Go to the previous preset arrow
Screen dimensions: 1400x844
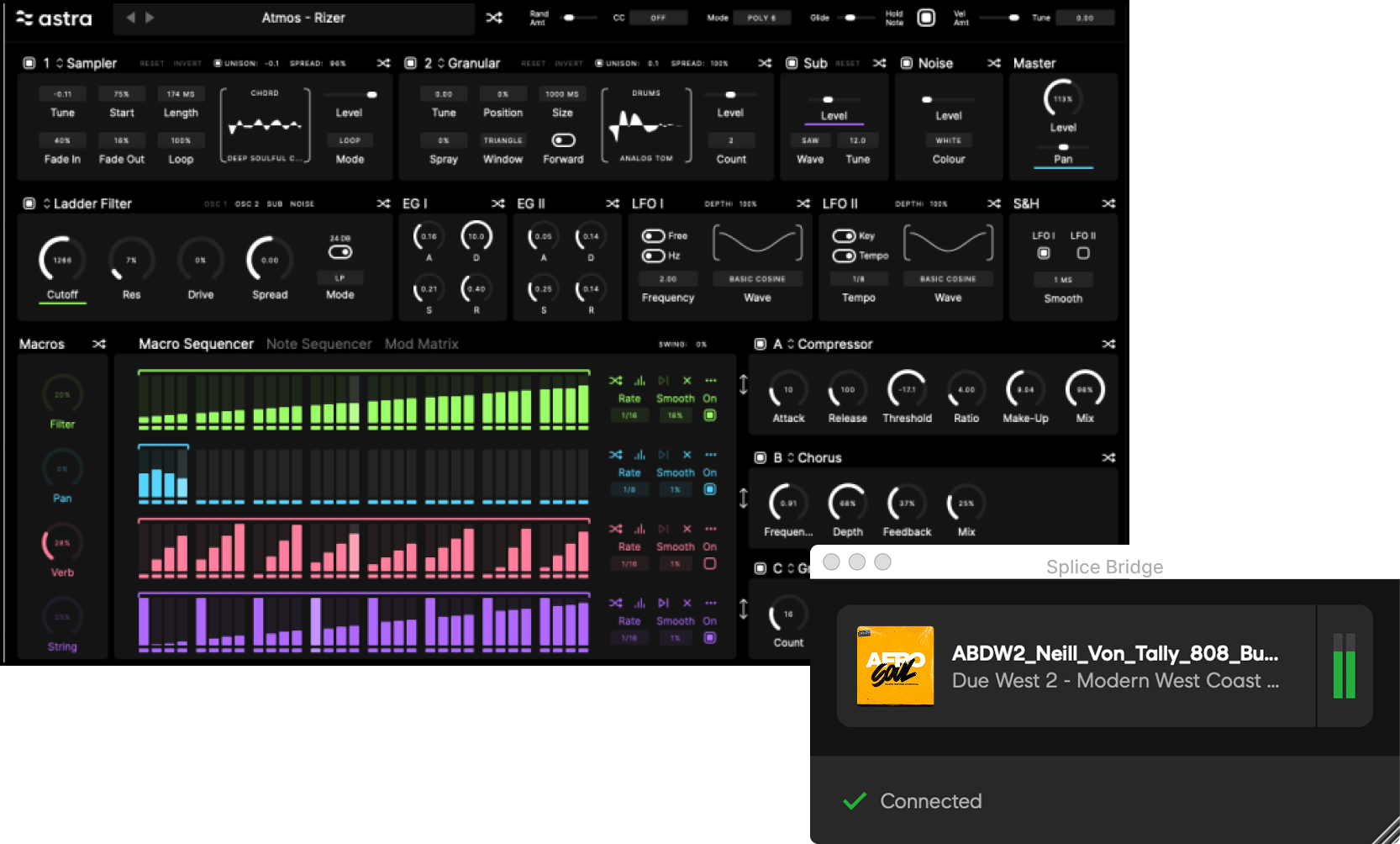pos(130,18)
